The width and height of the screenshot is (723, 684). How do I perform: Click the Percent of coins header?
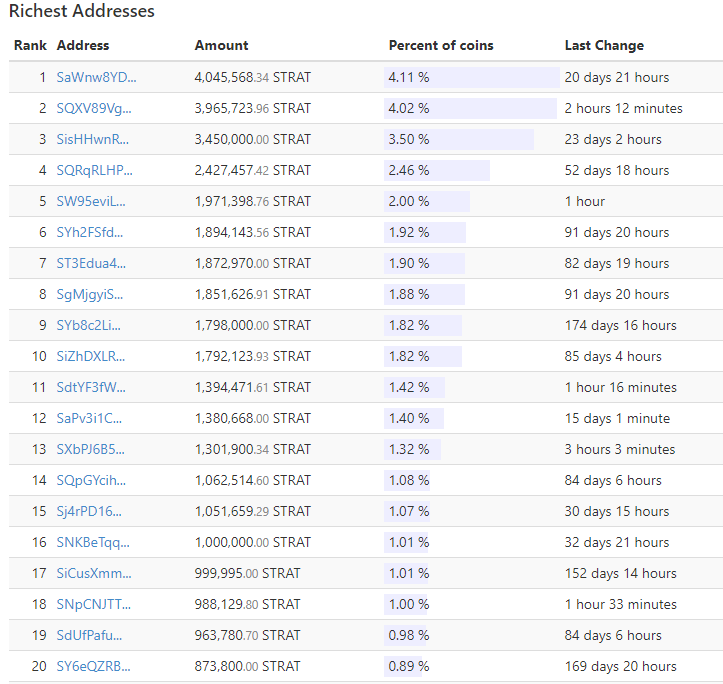click(441, 45)
